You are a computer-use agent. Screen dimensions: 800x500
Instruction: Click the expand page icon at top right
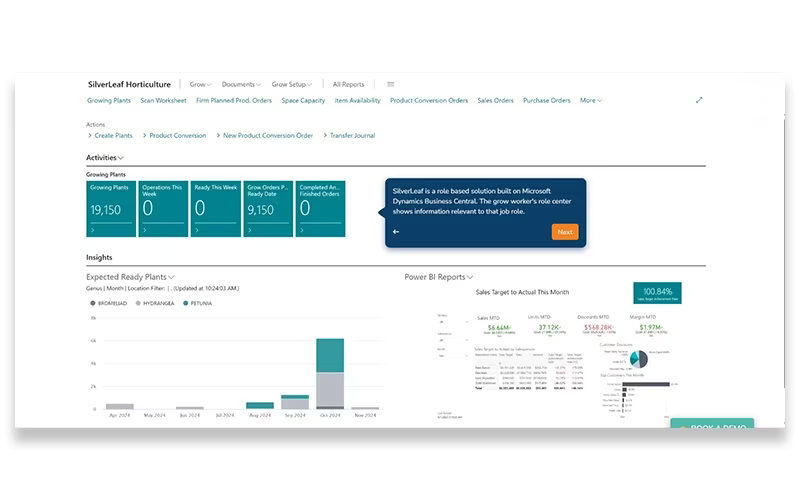coord(699,100)
